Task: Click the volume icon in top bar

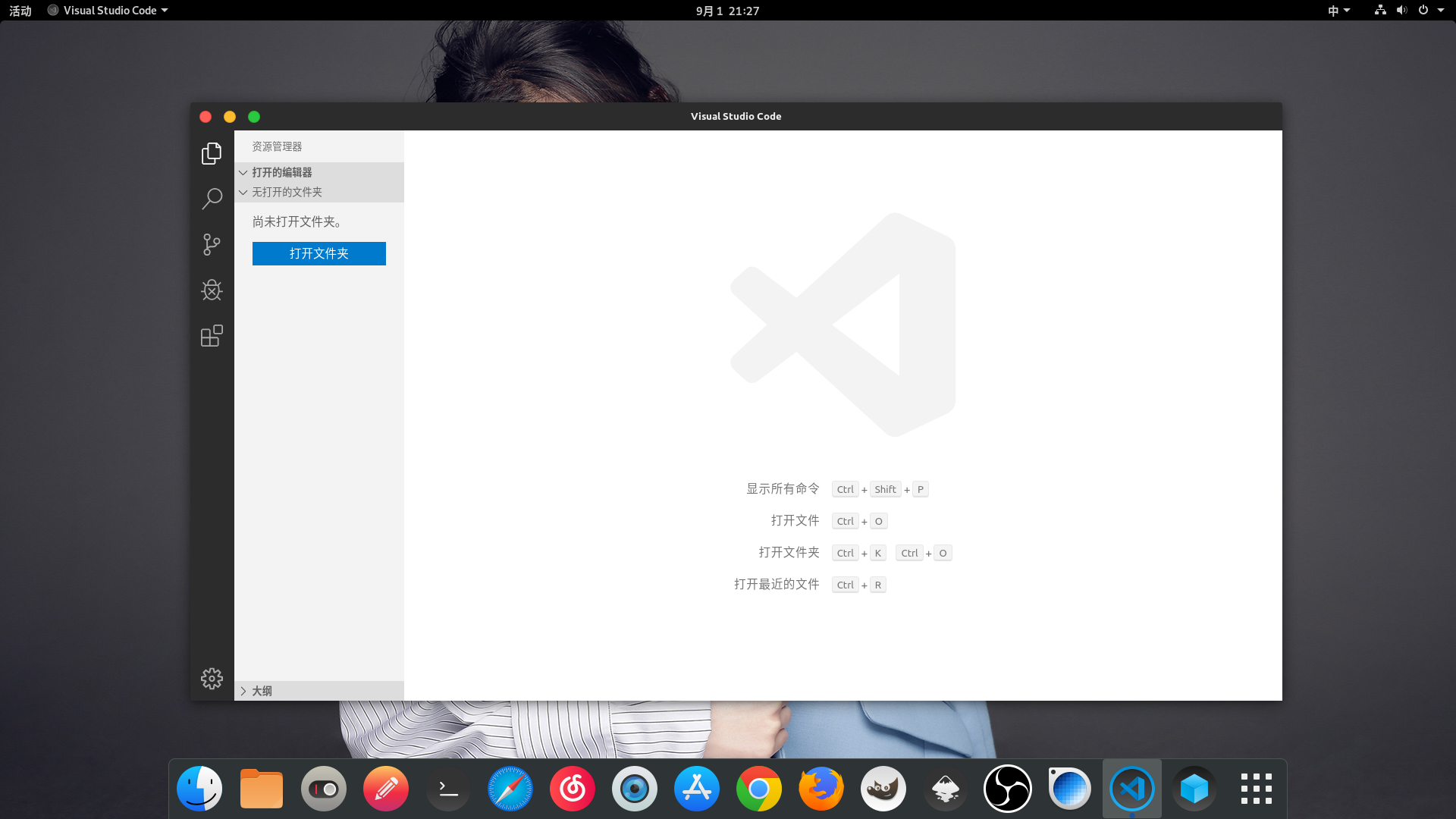Action: pos(1401,11)
